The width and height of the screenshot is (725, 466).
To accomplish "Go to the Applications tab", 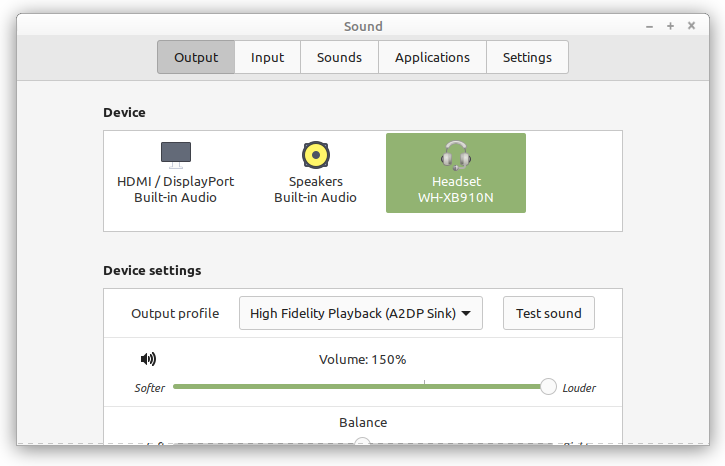I will 432,57.
